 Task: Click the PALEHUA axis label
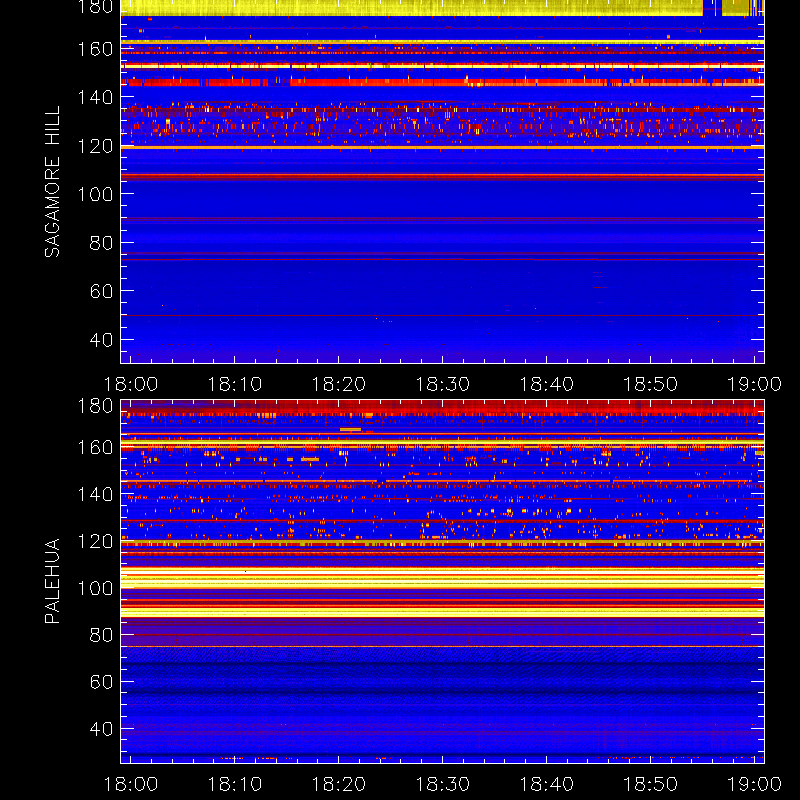point(52,581)
